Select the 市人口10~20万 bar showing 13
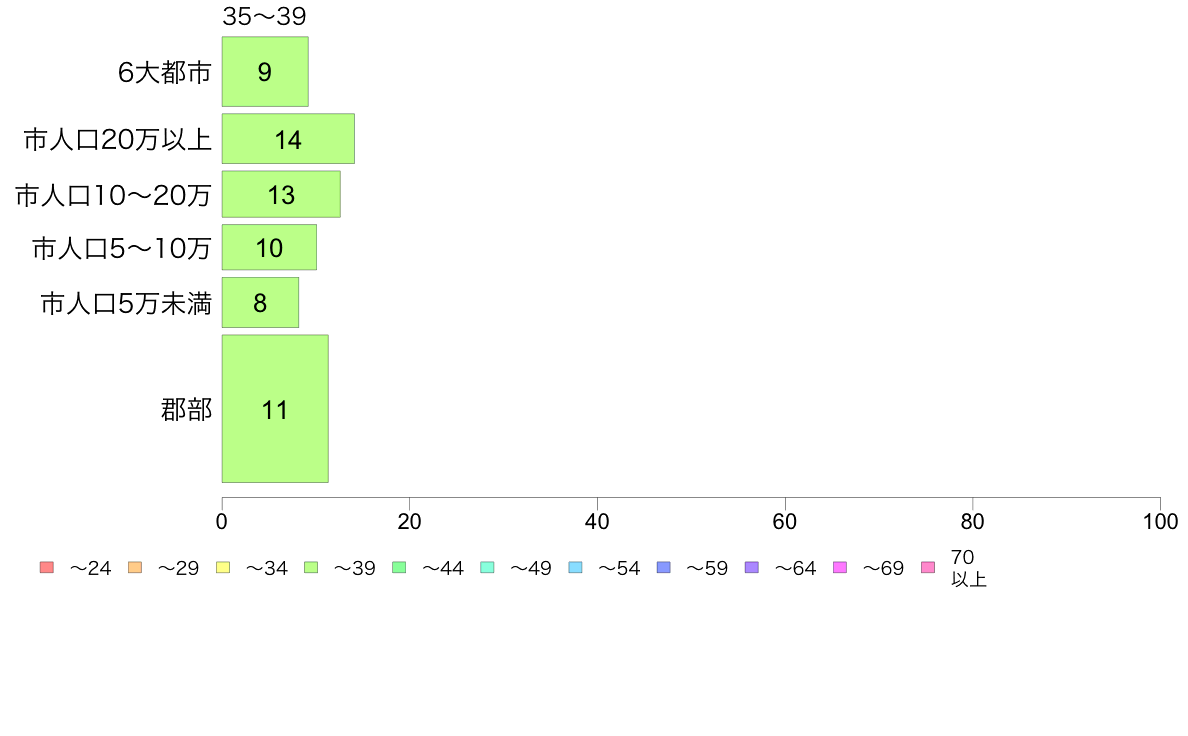This screenshot has height=736, width=1188. click(x=281, y=194)
